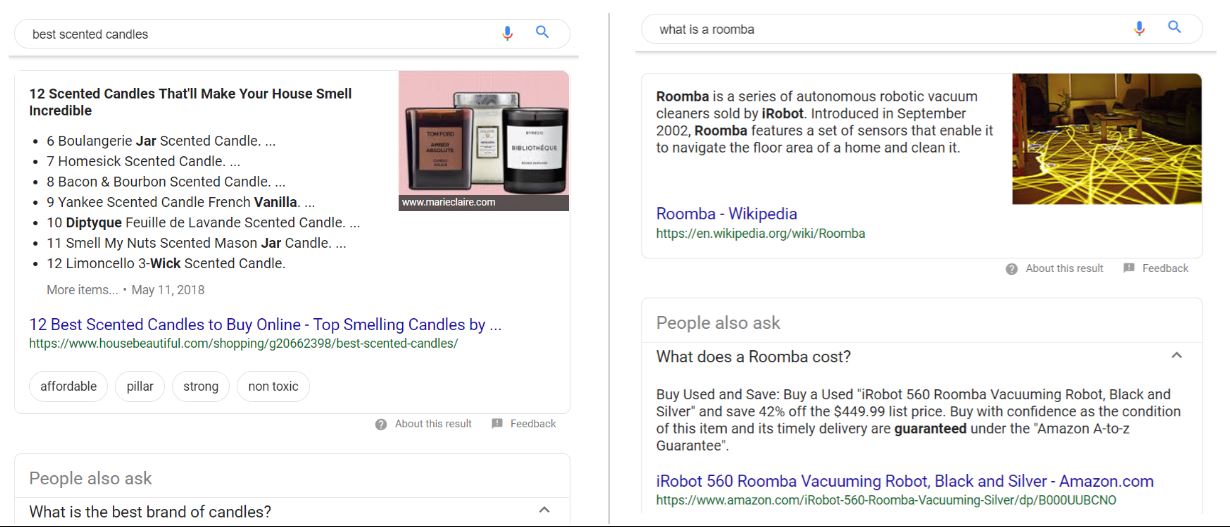Screen dimensions: 1230x527
Task: Click the Roomba definition paragraph text
Action: click(x=825, y=122)
